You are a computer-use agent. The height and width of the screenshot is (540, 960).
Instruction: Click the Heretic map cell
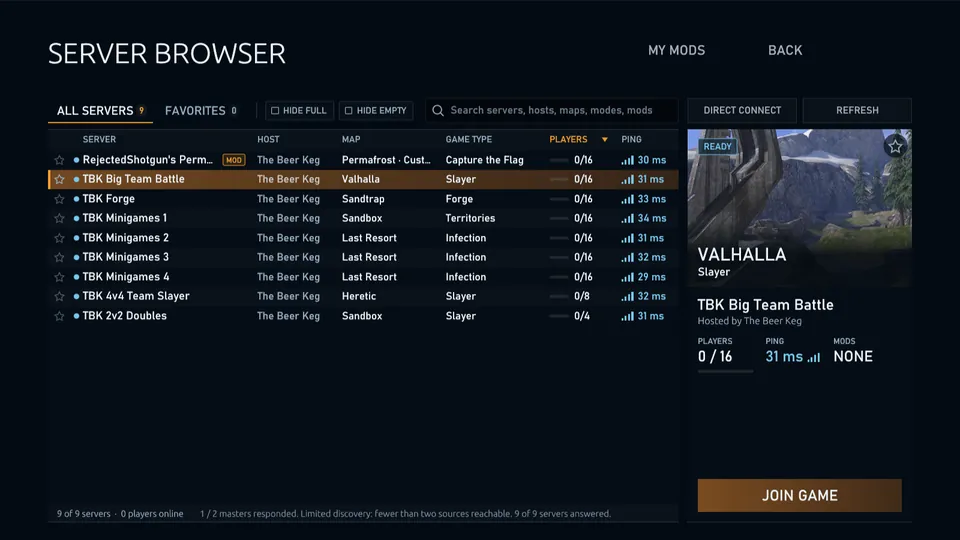359,296
